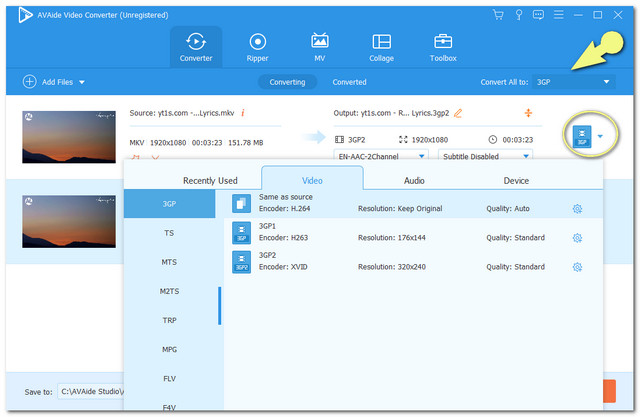Click the output filename Lyrics.3gp2
This screenshot has width=640, height=417.
[x=405, y=113]
